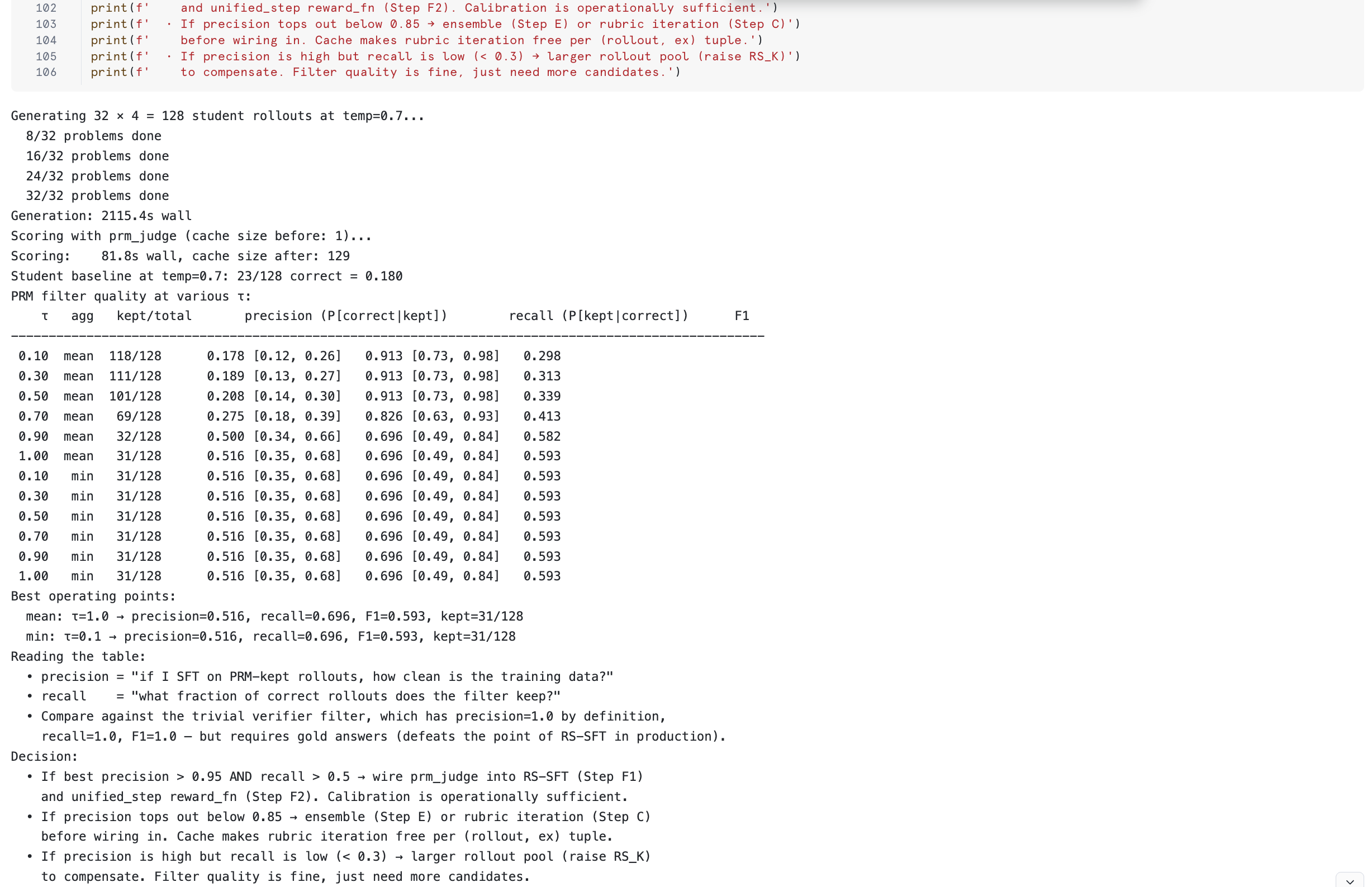Click the 'mean' agg cell in the τ 1.00 row
The width and height of the screenshot is (1372, 887).
click(x=78, y=456)
